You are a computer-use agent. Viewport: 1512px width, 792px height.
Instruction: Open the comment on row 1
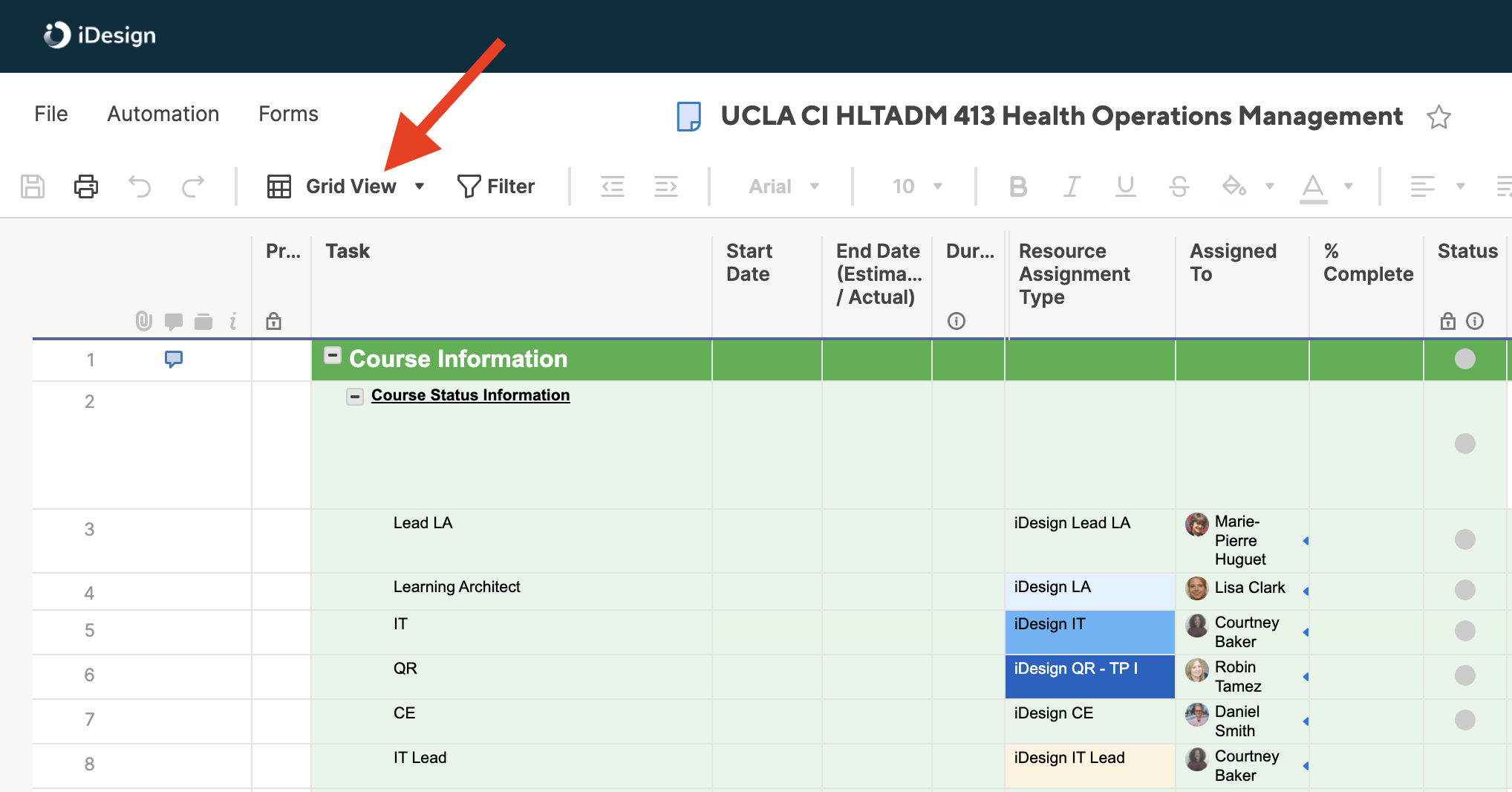tap(174, 360)
